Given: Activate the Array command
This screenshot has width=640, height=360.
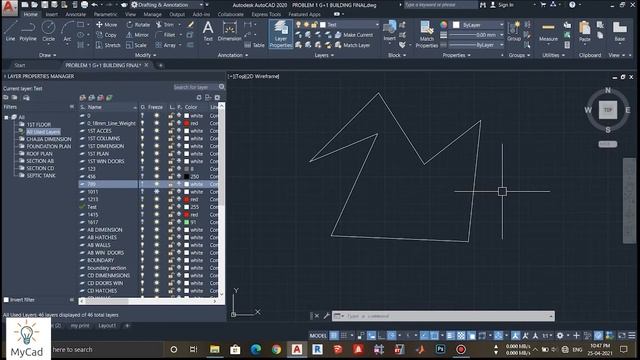Looking at the screenshot, I should click(x=166, y=45).
